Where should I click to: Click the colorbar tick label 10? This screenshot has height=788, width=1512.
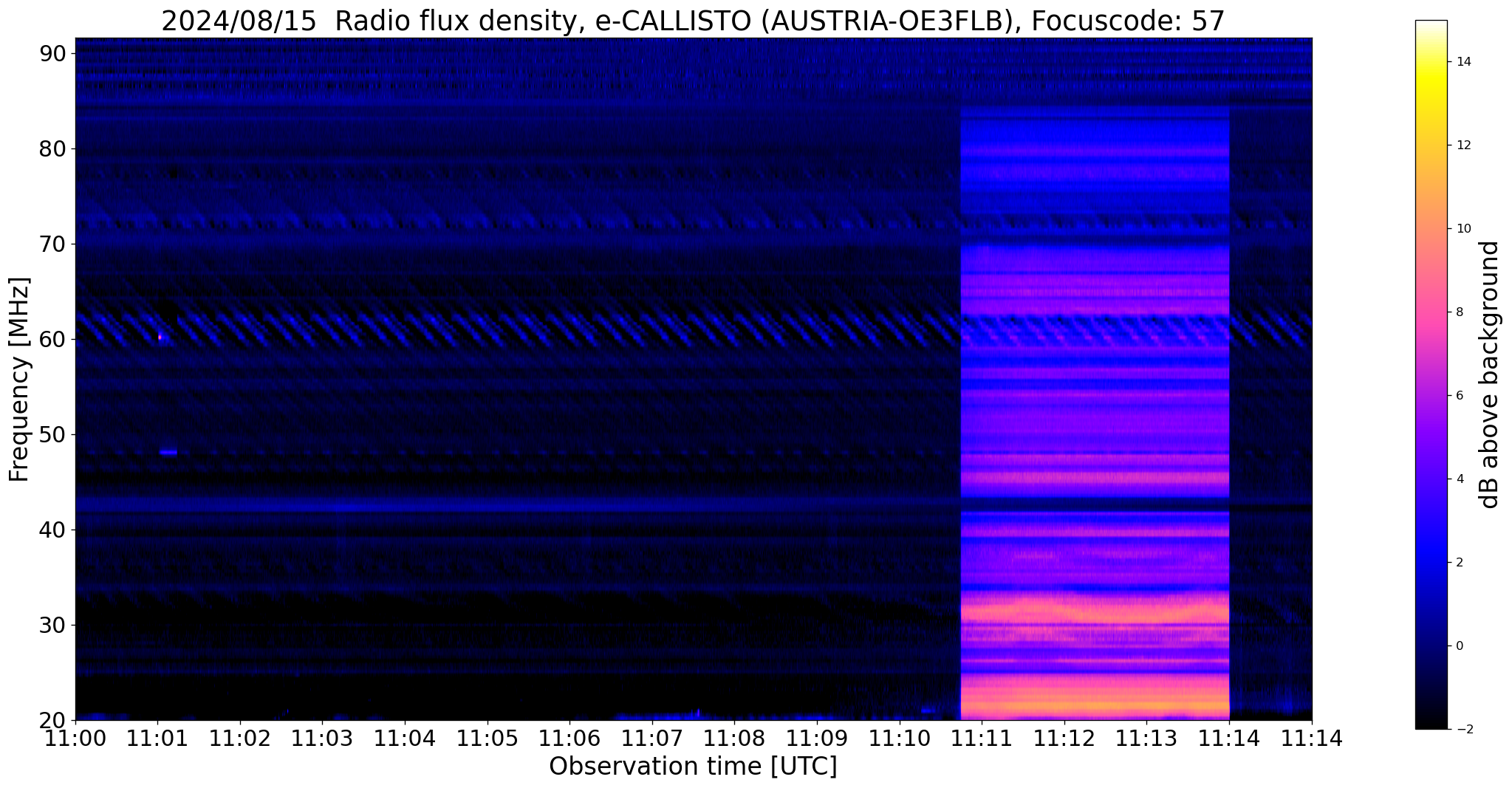tap(1463, 229)
